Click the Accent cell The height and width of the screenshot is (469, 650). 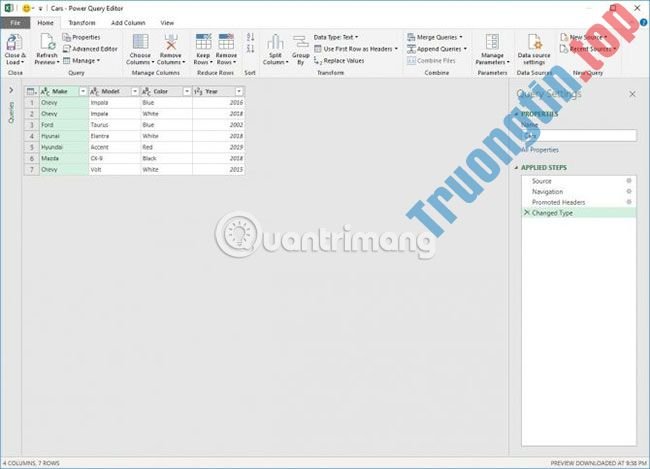point(114,147)
